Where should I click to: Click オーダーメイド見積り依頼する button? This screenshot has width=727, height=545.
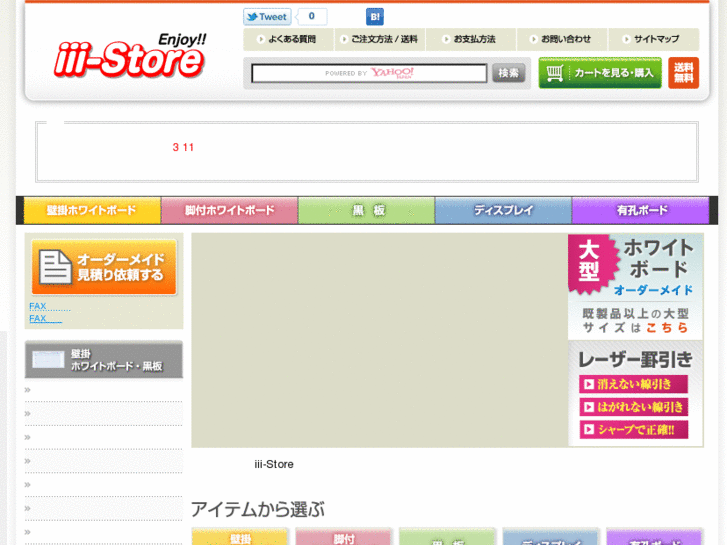coord(104,267)
